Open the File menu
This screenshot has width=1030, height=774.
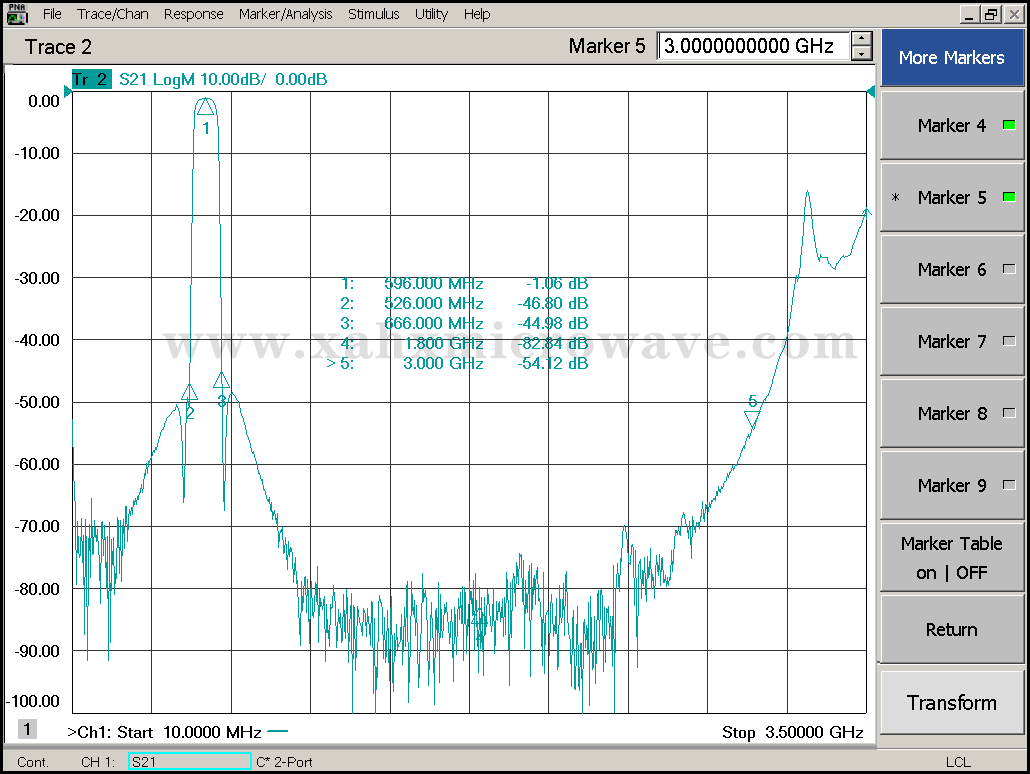tap(52, 14)
